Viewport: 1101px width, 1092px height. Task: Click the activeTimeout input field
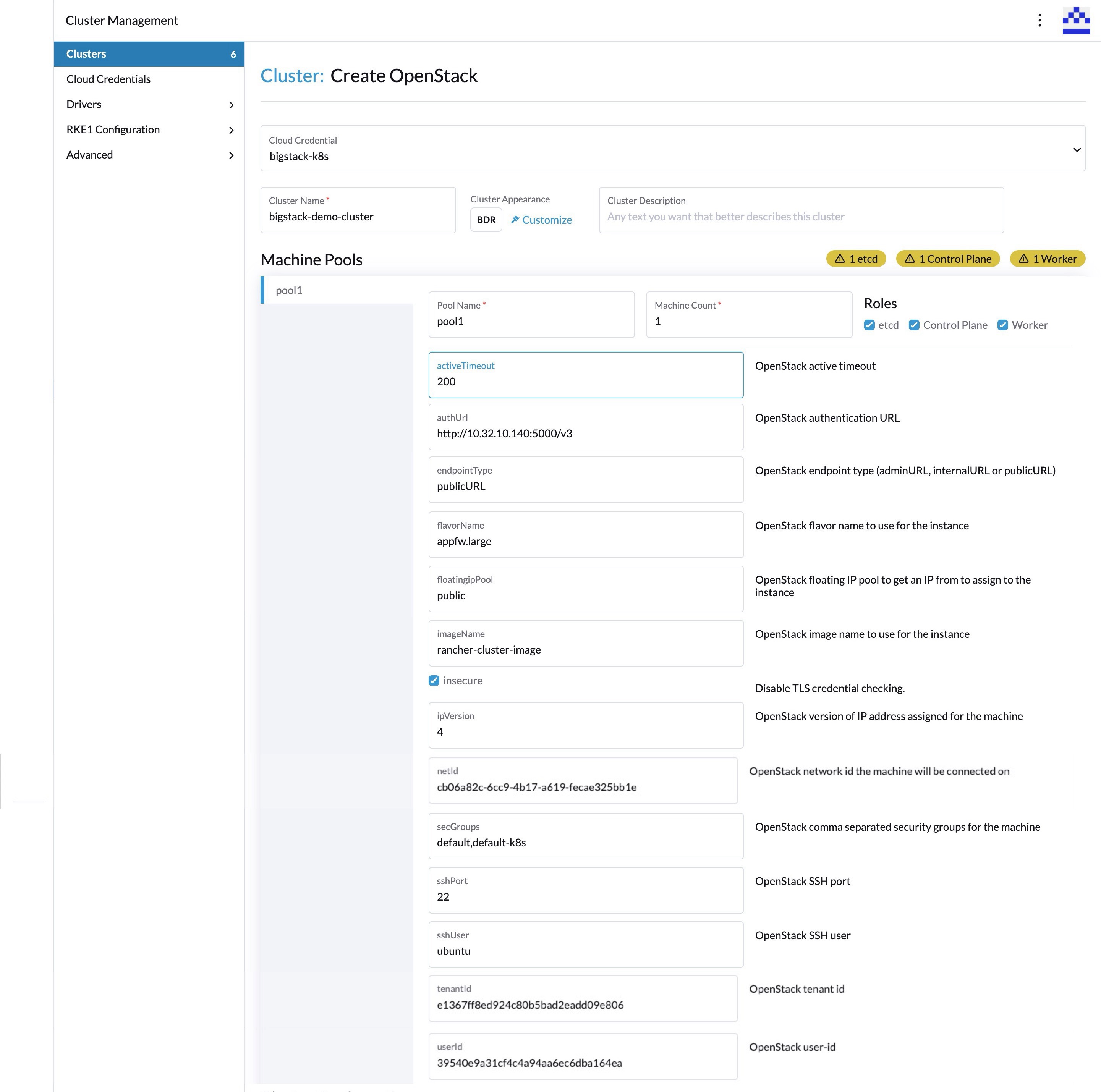coord(586,375)
